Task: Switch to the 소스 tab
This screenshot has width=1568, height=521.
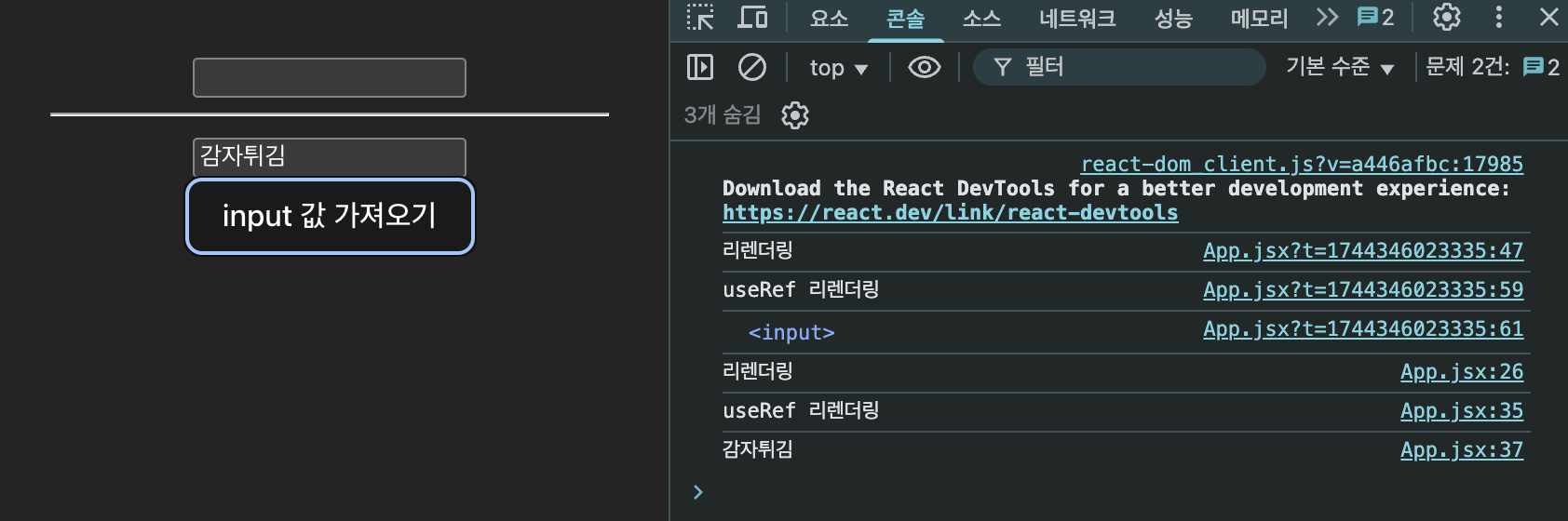Action: (x=981, y=19)
